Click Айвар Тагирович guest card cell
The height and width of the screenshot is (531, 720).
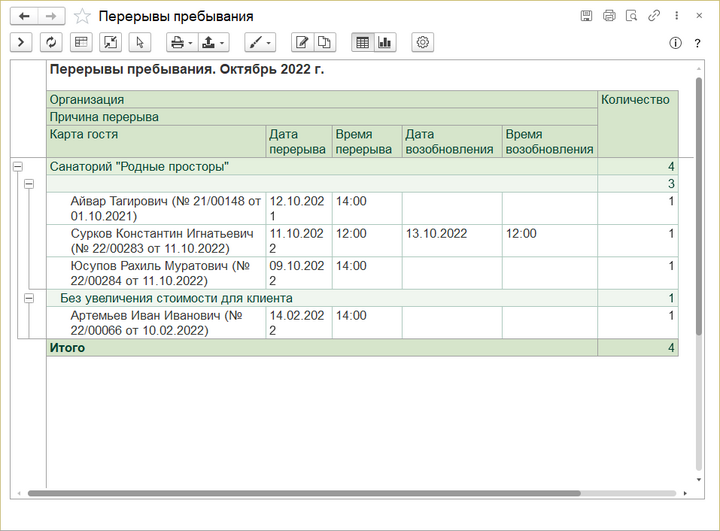[x=156, y=209]
